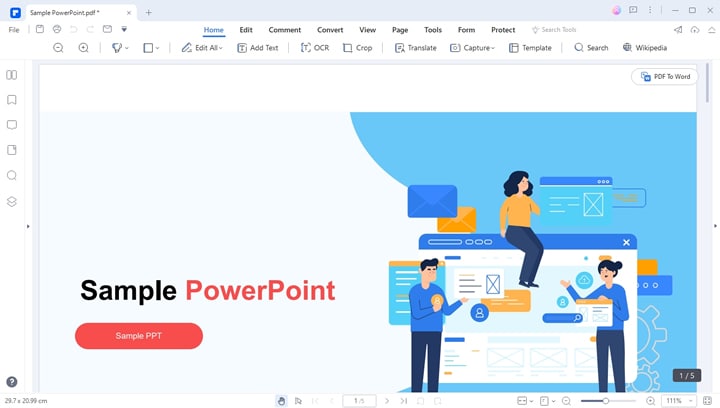Click the Email envelope icon
720x408 pixels.
point(107,29)
